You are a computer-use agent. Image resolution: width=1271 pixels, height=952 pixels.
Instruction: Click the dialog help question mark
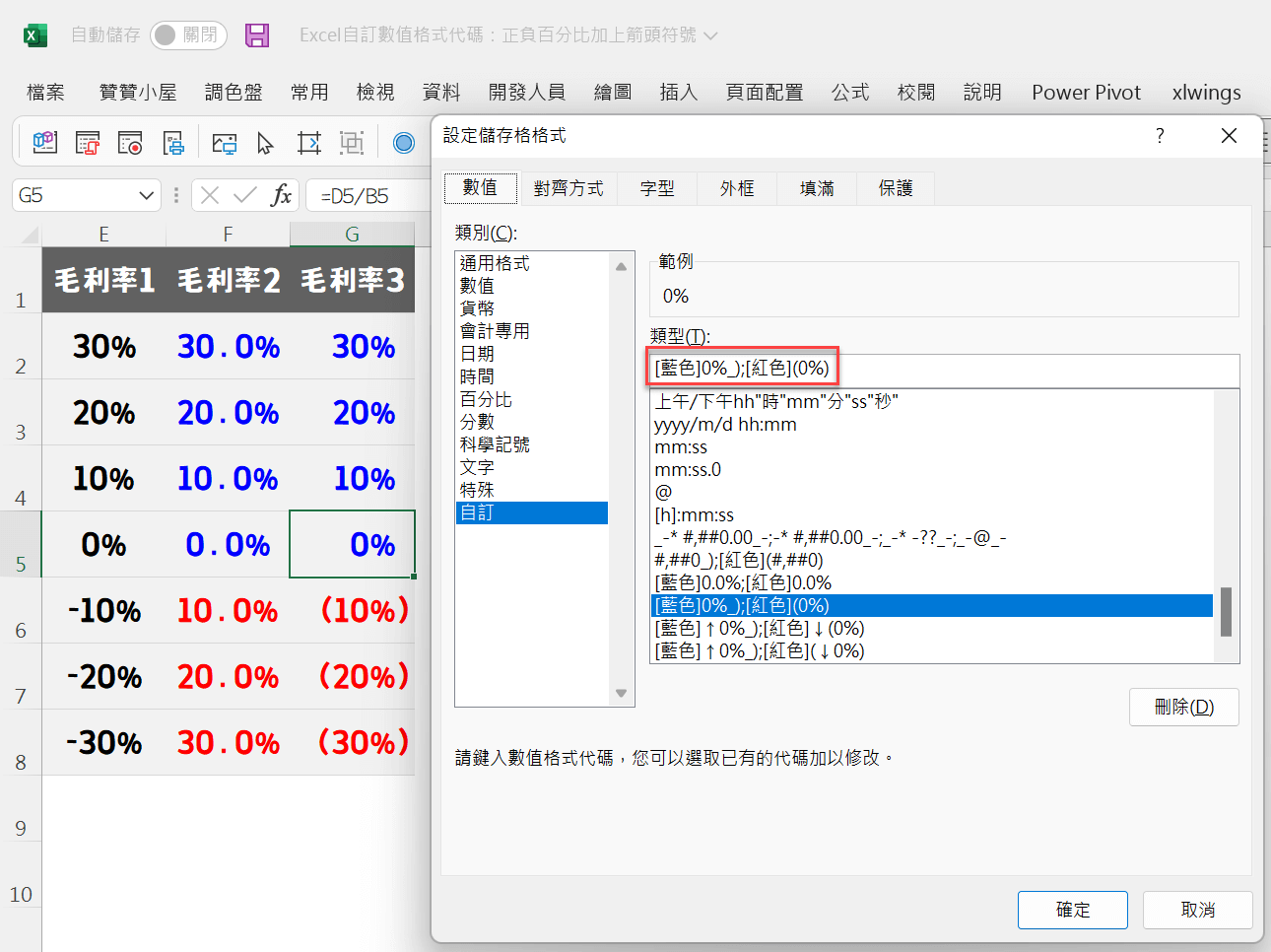point(1160,135)
